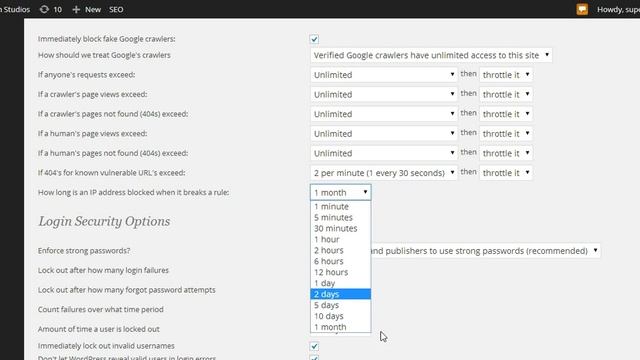
Task: Open the anyone's requests exceed limit dropdown
Action: tap(384, 75)
